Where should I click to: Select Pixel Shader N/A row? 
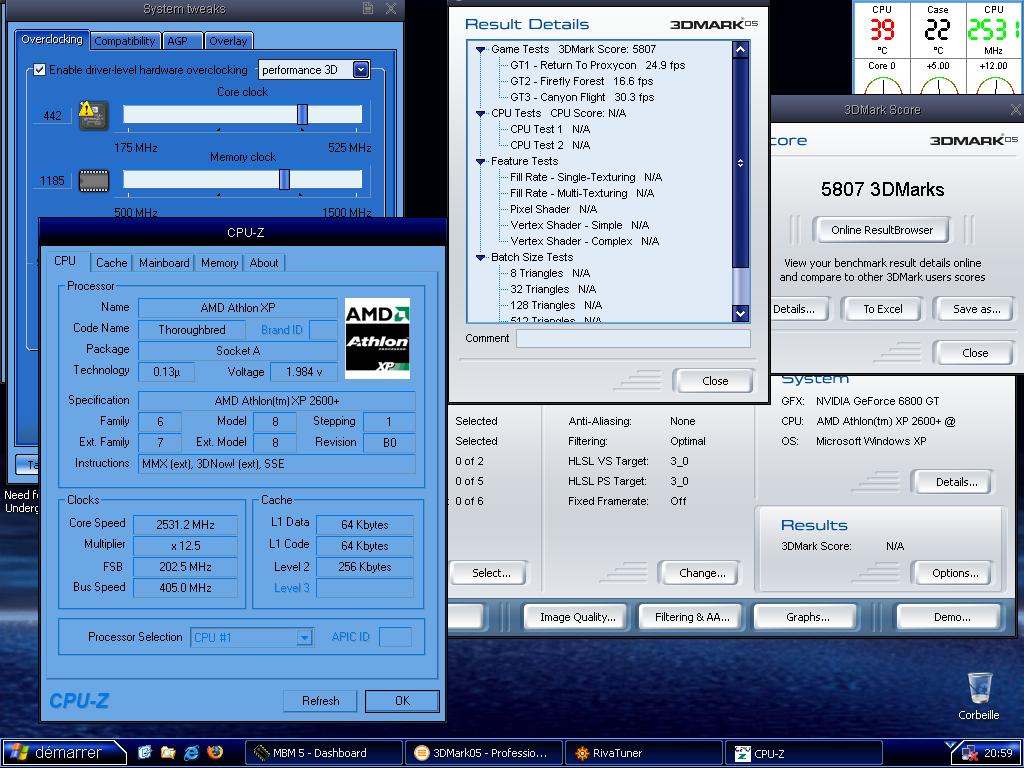click(x=553, y=210)
